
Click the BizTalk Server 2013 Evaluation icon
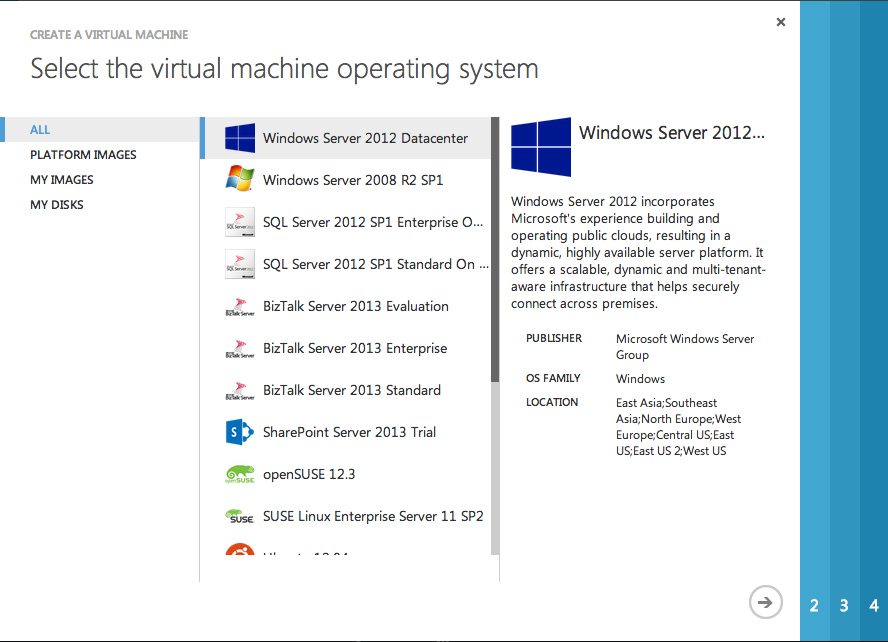click(240, 306)
